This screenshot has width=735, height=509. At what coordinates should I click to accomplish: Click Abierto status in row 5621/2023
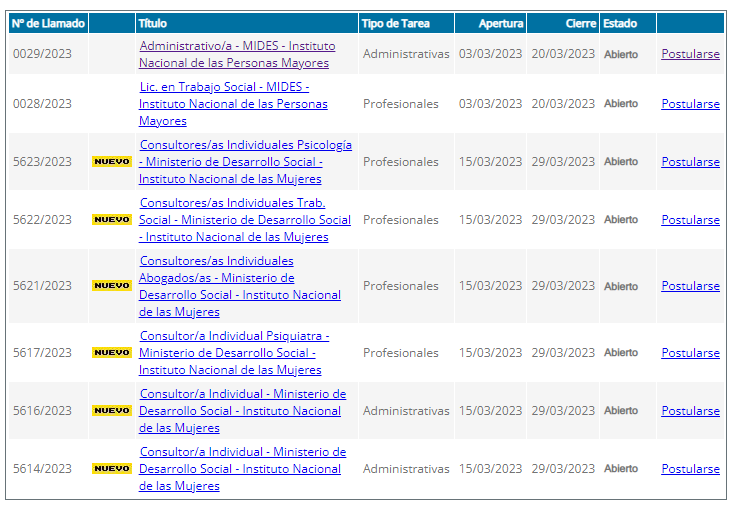[x=621, y=286]
